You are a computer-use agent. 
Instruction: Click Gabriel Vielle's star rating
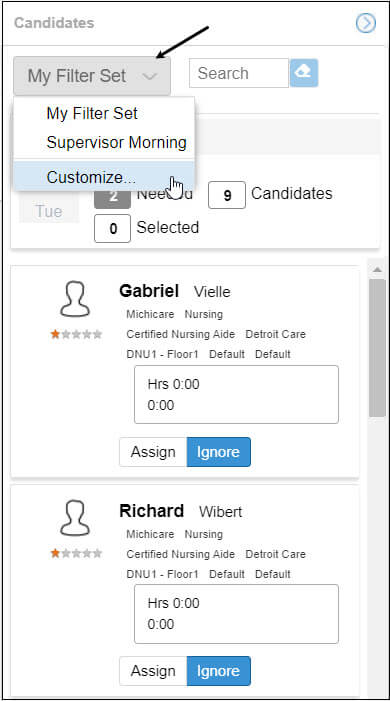click(x=76, y=334)
